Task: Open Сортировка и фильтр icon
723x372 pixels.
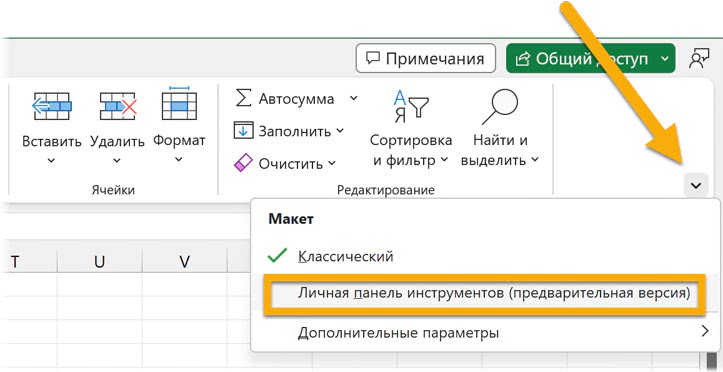Action: tap(411, 107)
